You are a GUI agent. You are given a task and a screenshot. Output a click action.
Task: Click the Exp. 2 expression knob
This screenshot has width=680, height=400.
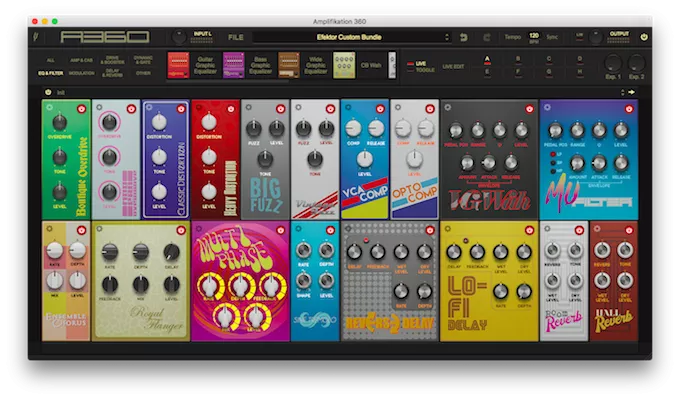(x=636, y=64)
